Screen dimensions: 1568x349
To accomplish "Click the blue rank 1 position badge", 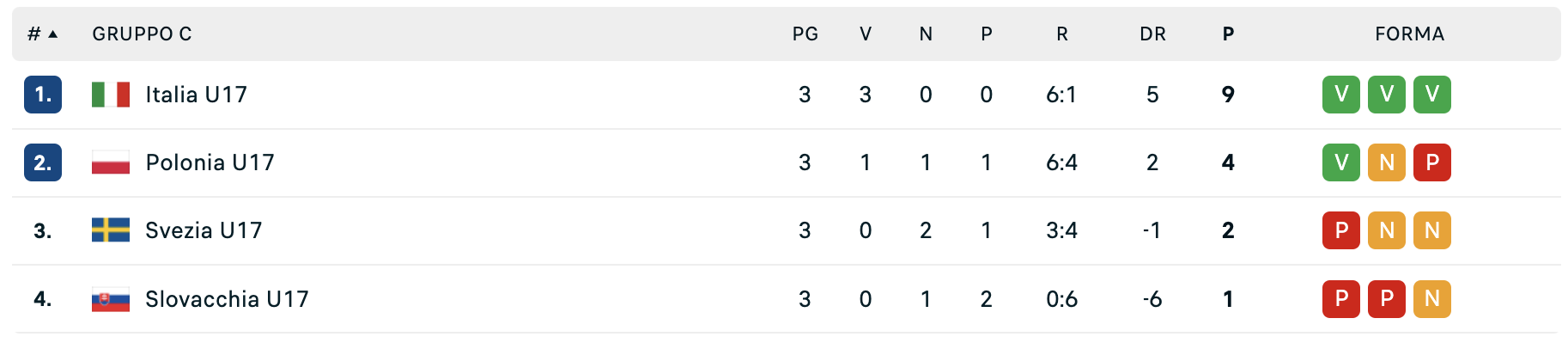I will (43, 95).
